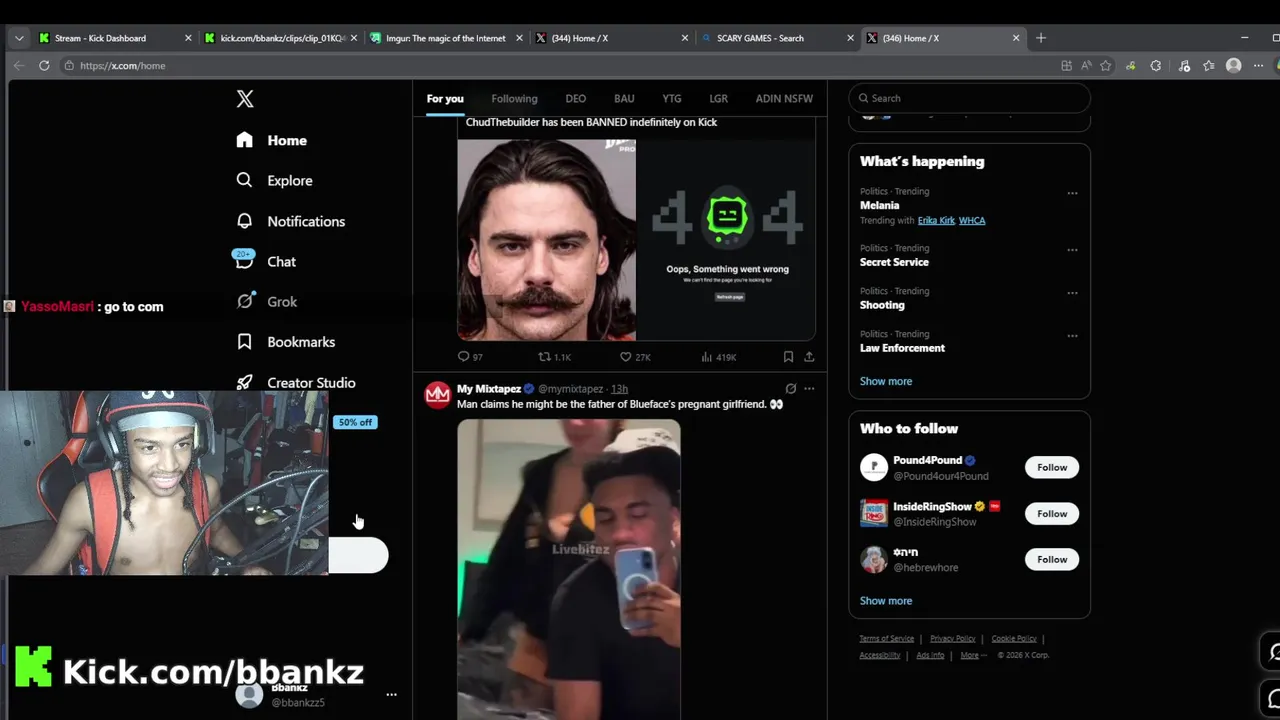The image size is (1280, 720).
Task: Show more in Who to follow
Action: click(x=886, y=601)
